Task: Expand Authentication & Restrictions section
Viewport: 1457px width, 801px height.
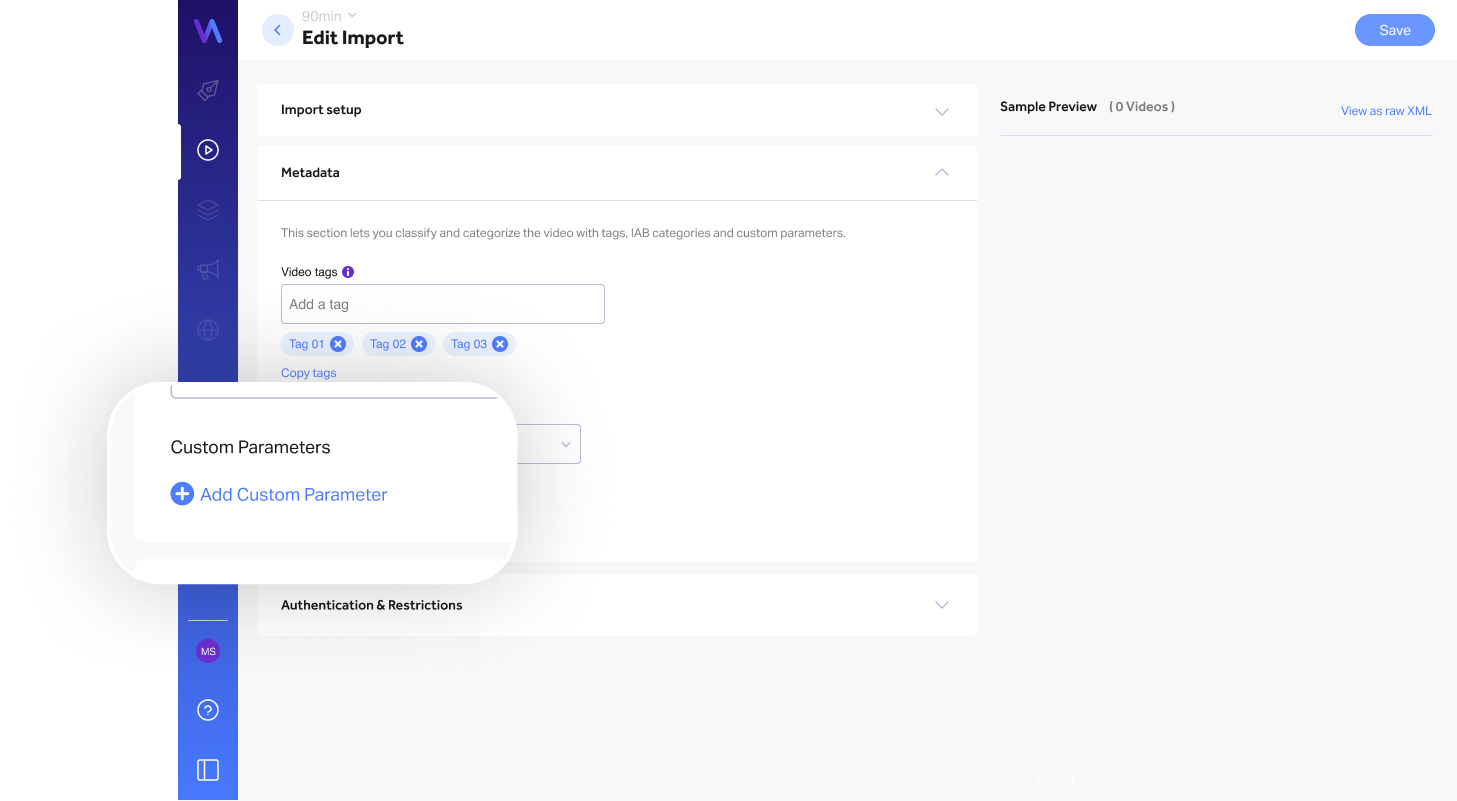Action: (x=617, y=605)
